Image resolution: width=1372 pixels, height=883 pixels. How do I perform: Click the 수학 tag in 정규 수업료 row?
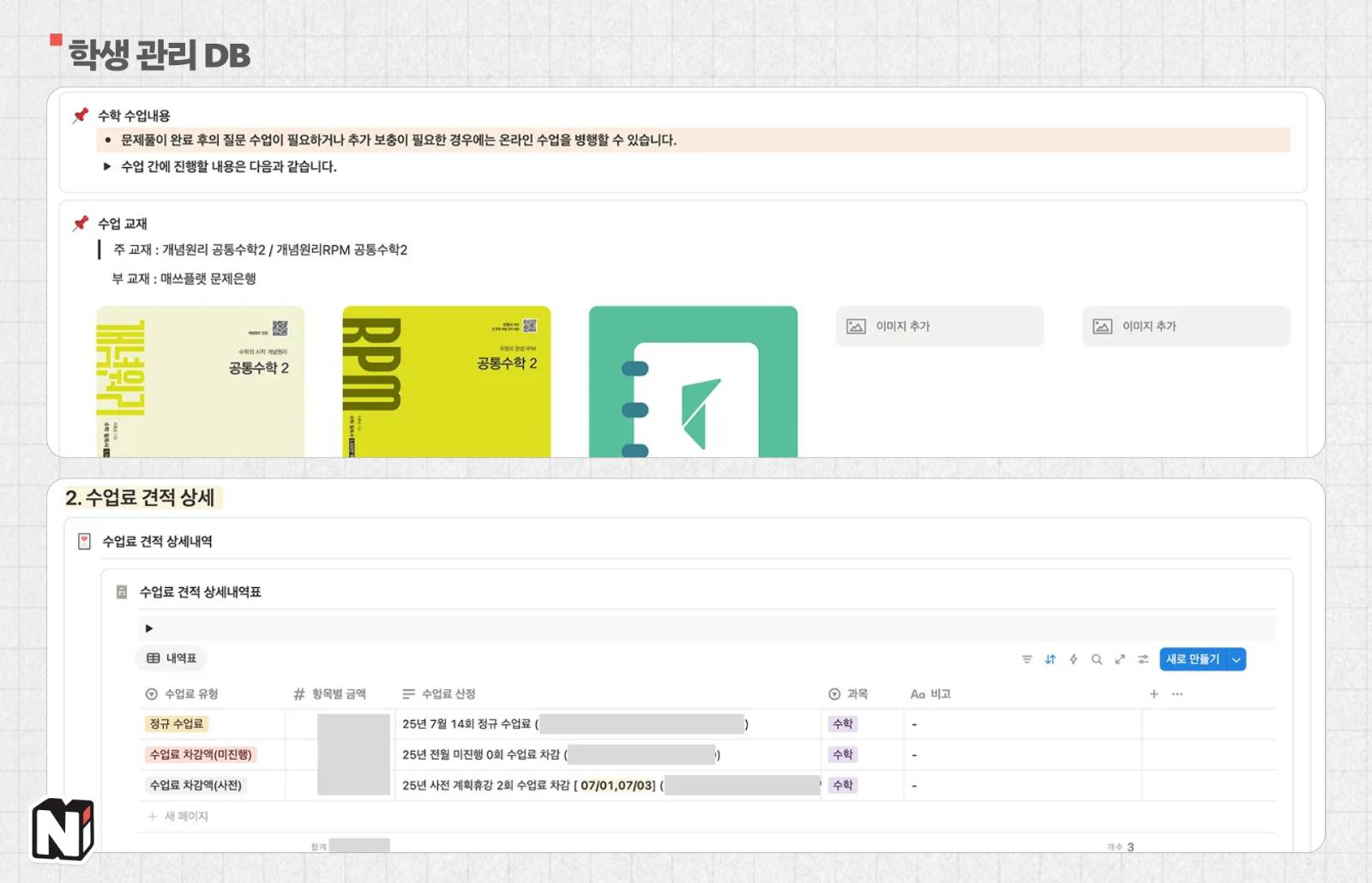coord(843,724)
